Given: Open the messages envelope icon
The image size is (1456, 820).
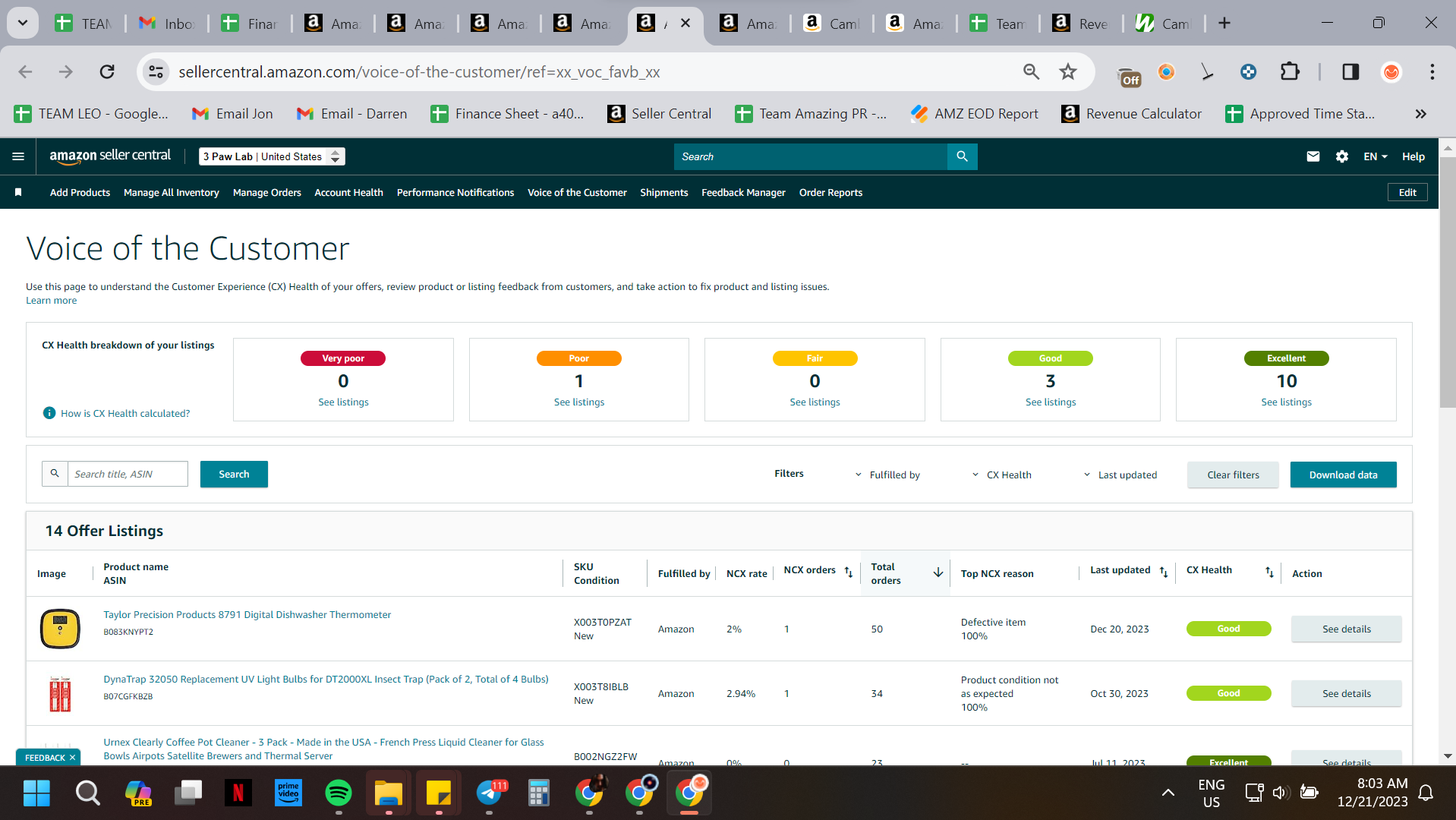Looking at the screenshot, I should point(1313,156).
